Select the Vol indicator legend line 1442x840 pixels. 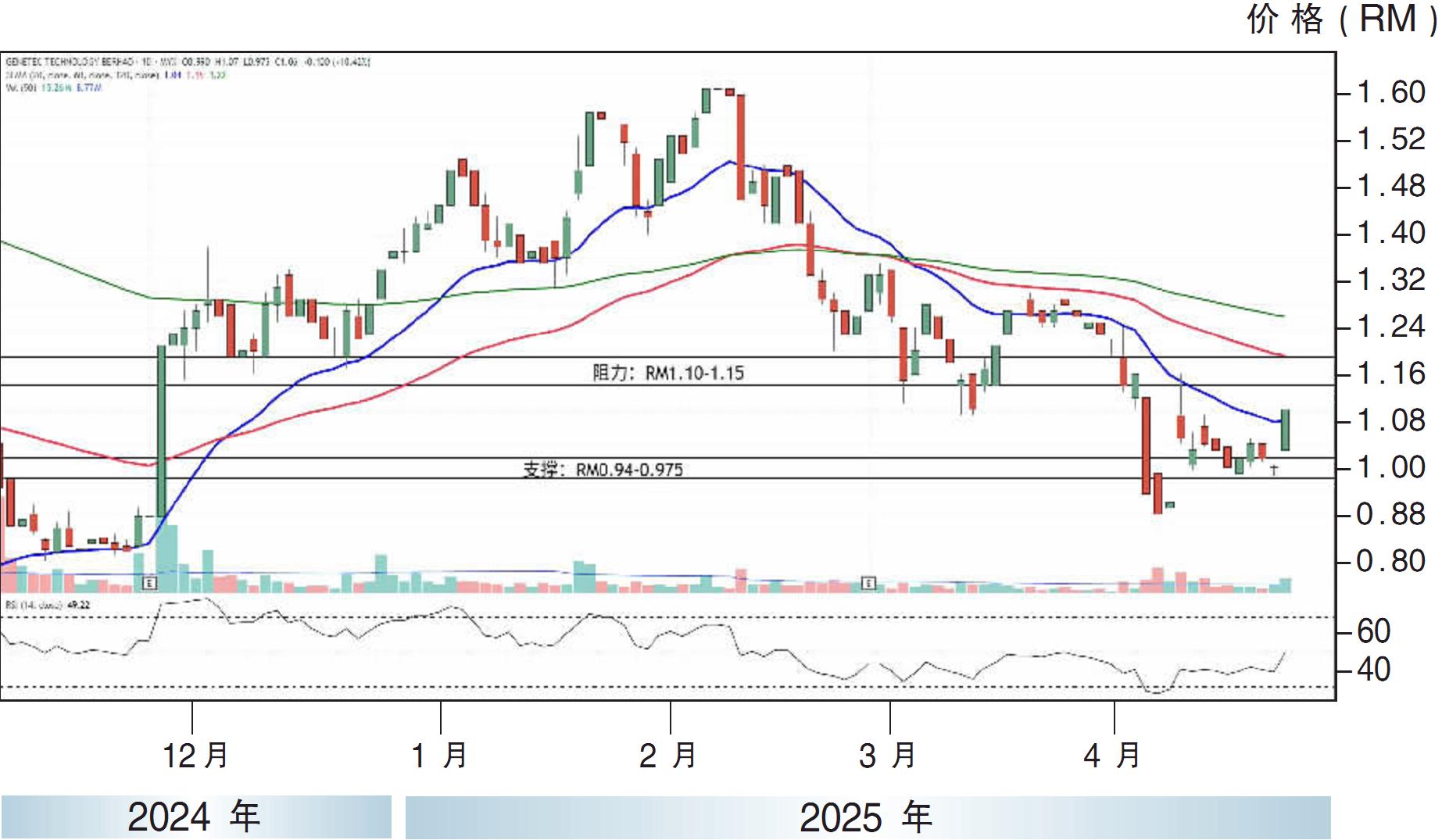pos(53,88)
